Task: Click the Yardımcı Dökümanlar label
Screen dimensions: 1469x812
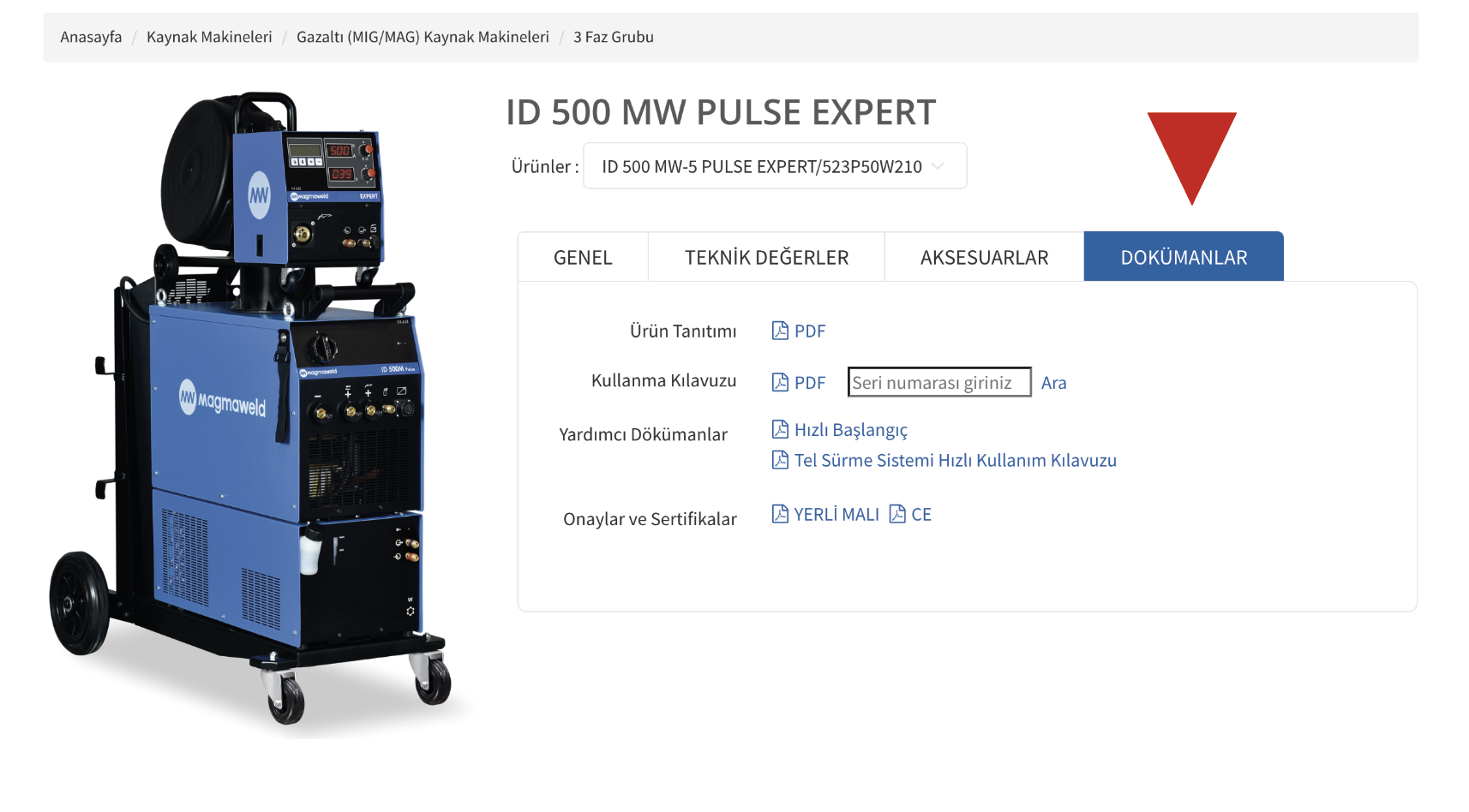Action: (x=643, y=434)
